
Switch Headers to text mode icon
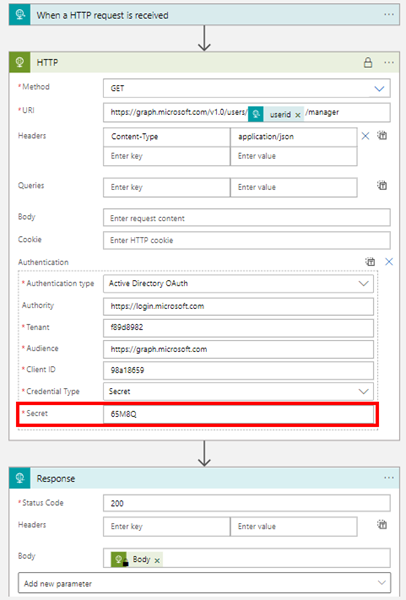(382, 135)
